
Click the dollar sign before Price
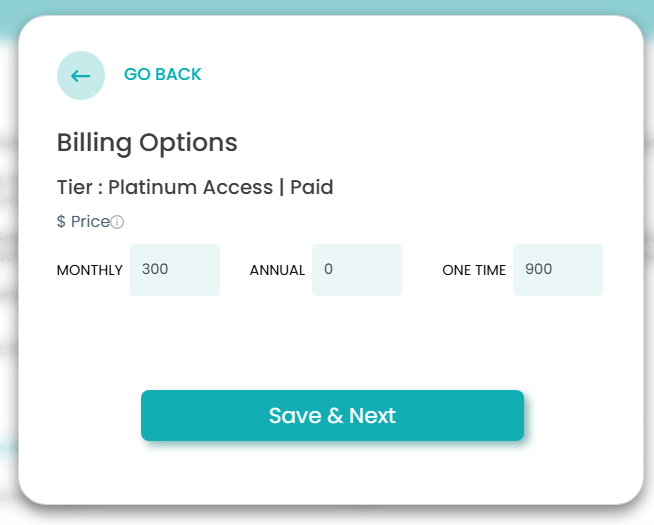62,222
